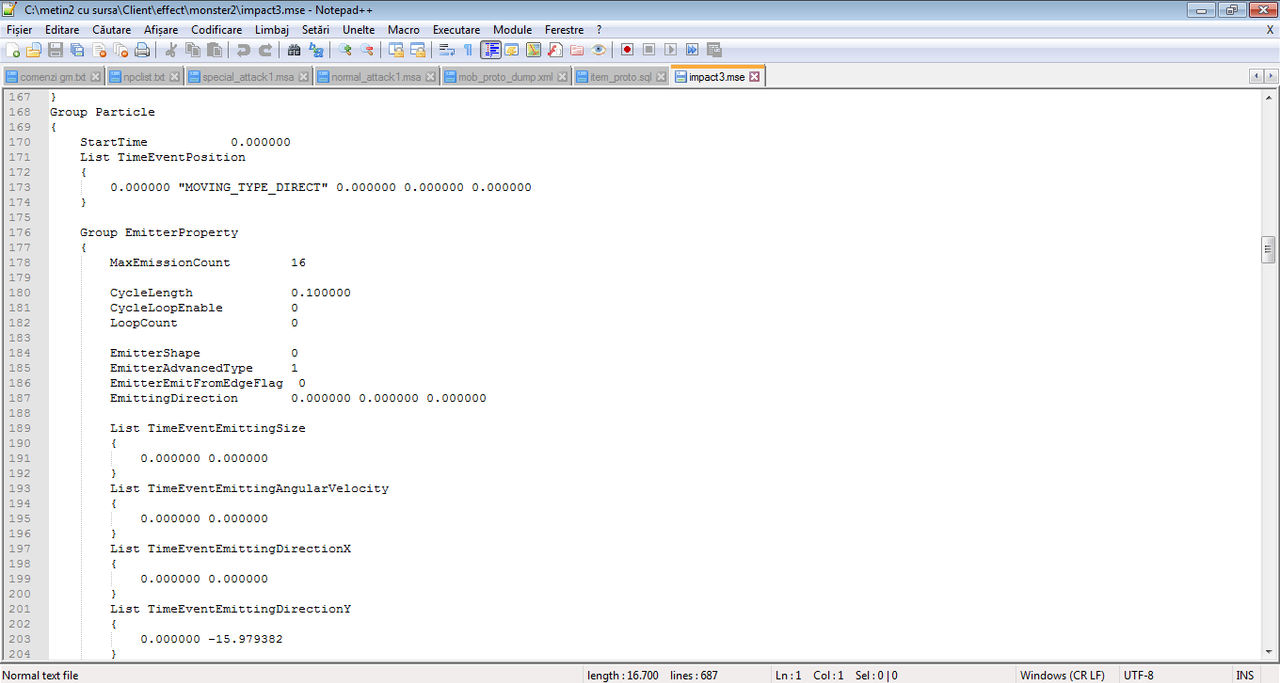This screenshot has height=683, width=1280.
Task: Toggle the indent guide button
Action: (490, 50)
